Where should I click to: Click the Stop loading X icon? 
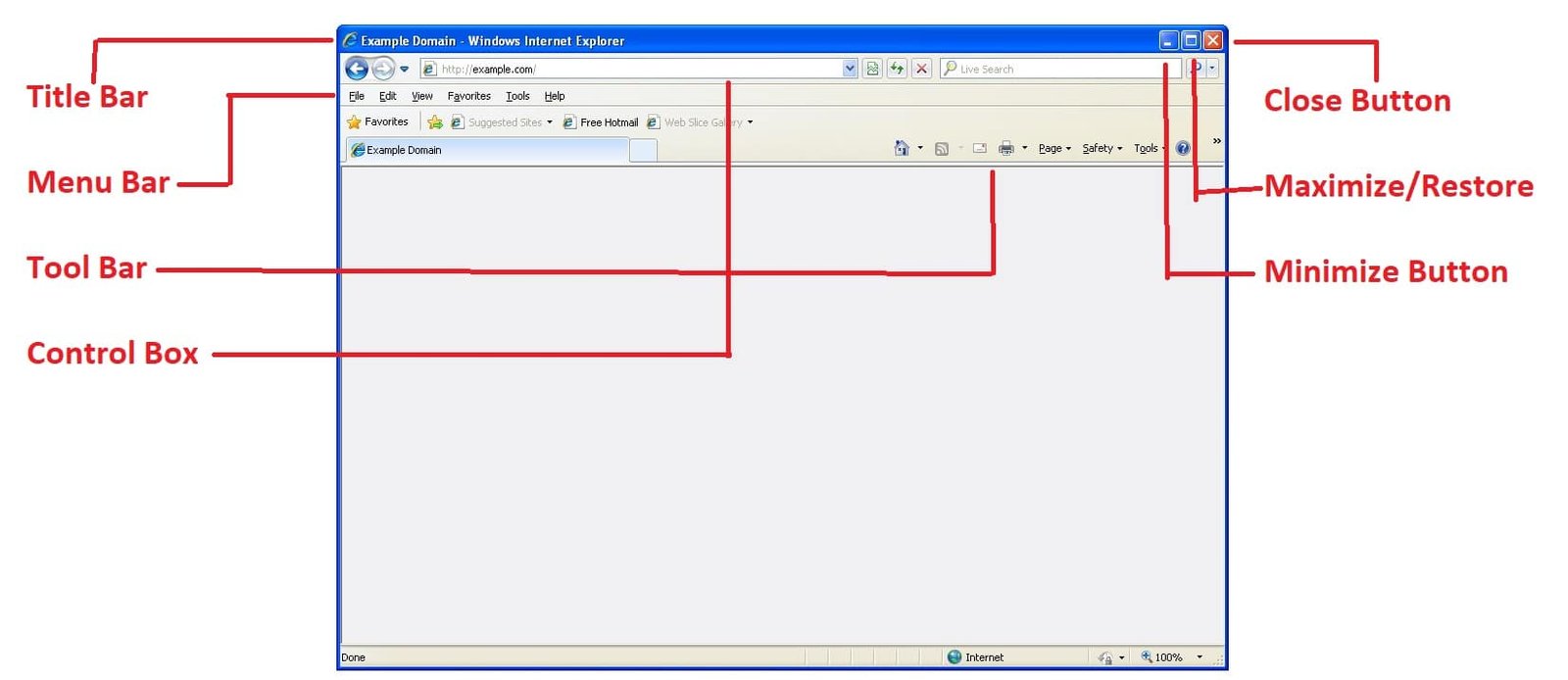point(921,69)
